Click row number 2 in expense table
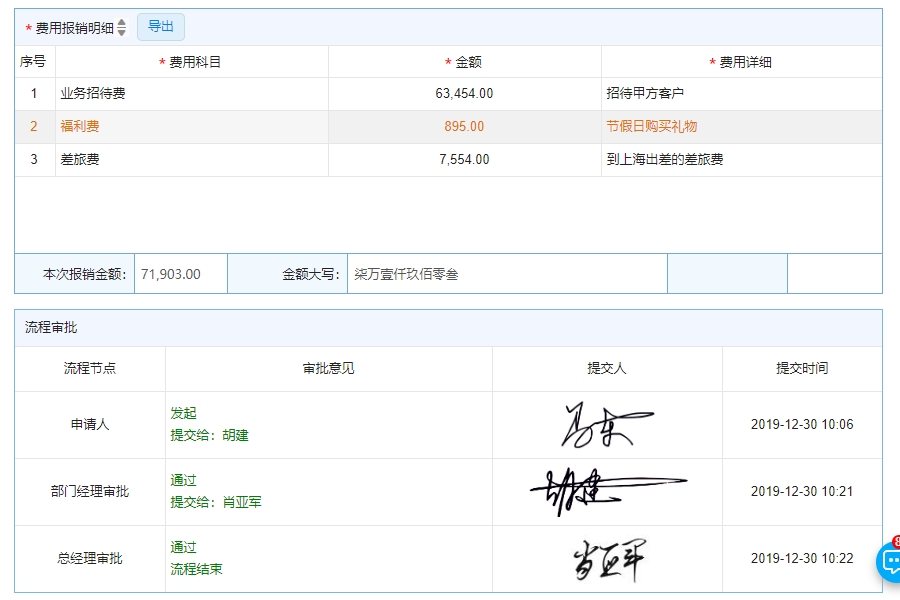 [x=34, y=126]
